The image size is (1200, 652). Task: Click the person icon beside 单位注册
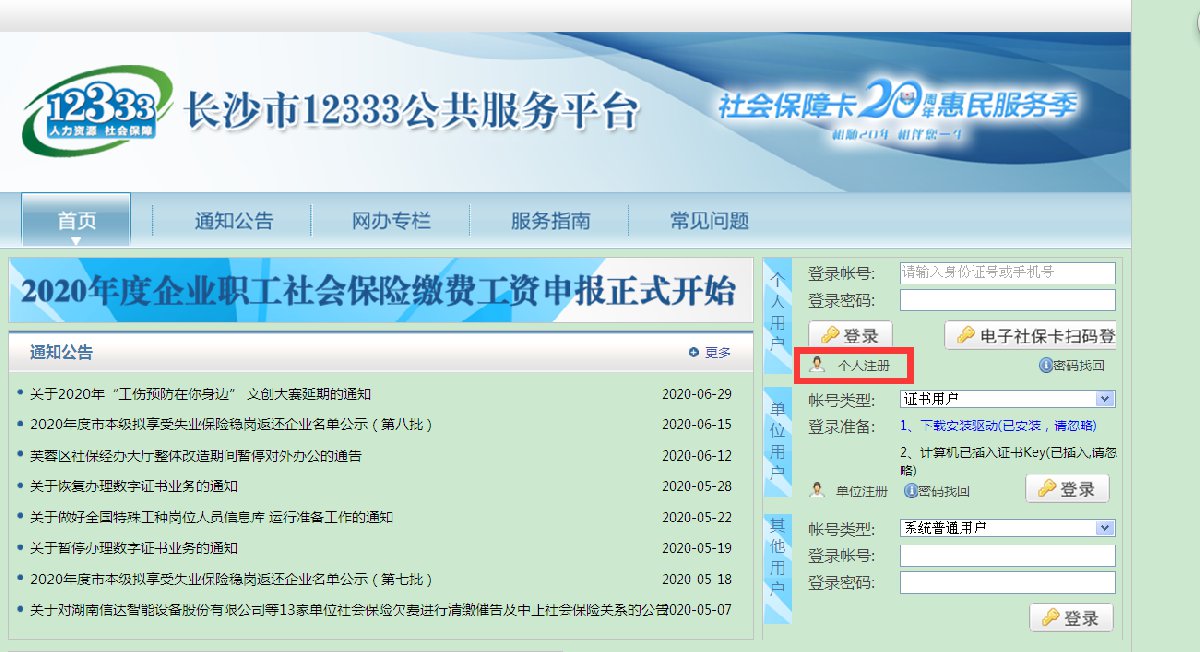point(817,490)
